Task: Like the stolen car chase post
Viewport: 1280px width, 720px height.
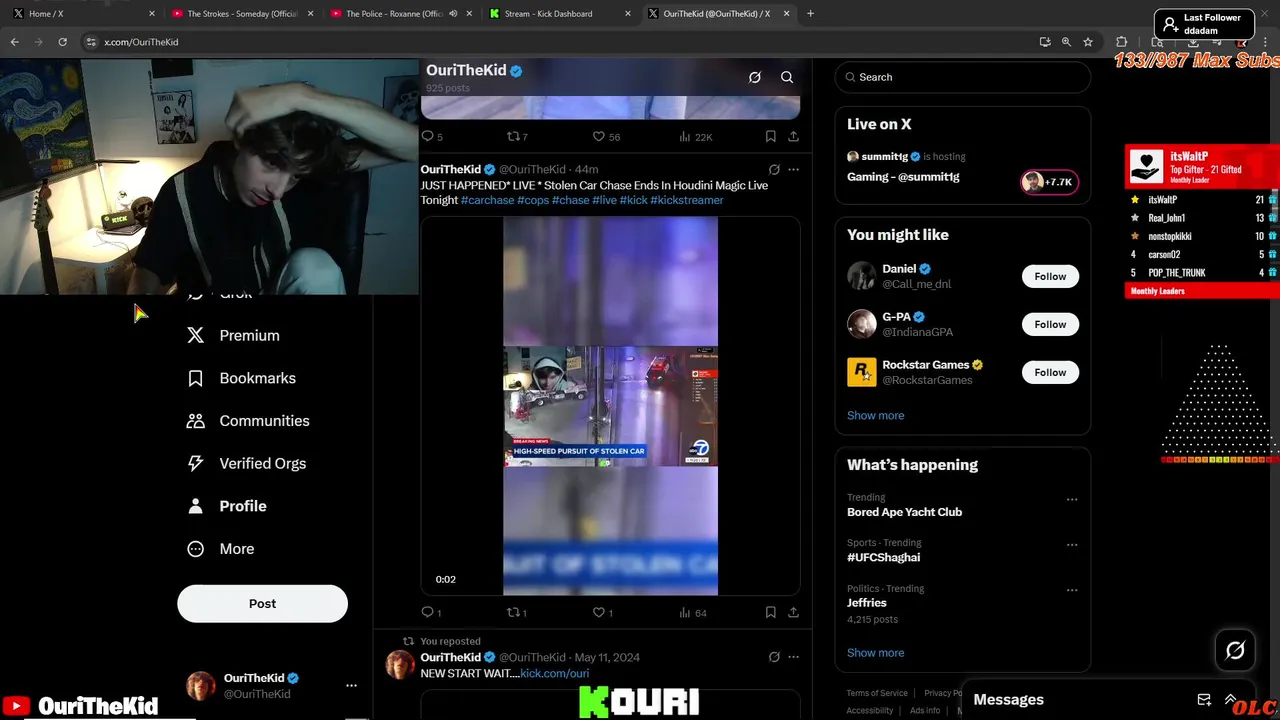Action: click(x=603, y=612)
